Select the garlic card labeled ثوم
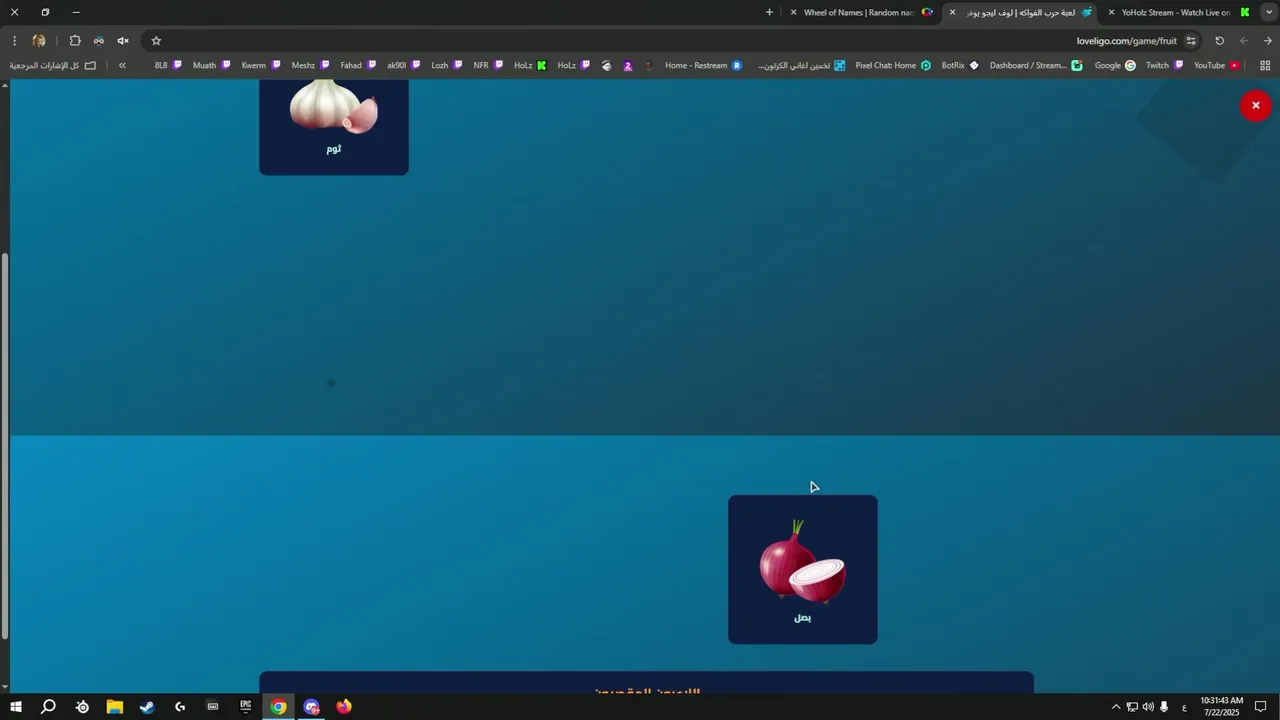 333,127
